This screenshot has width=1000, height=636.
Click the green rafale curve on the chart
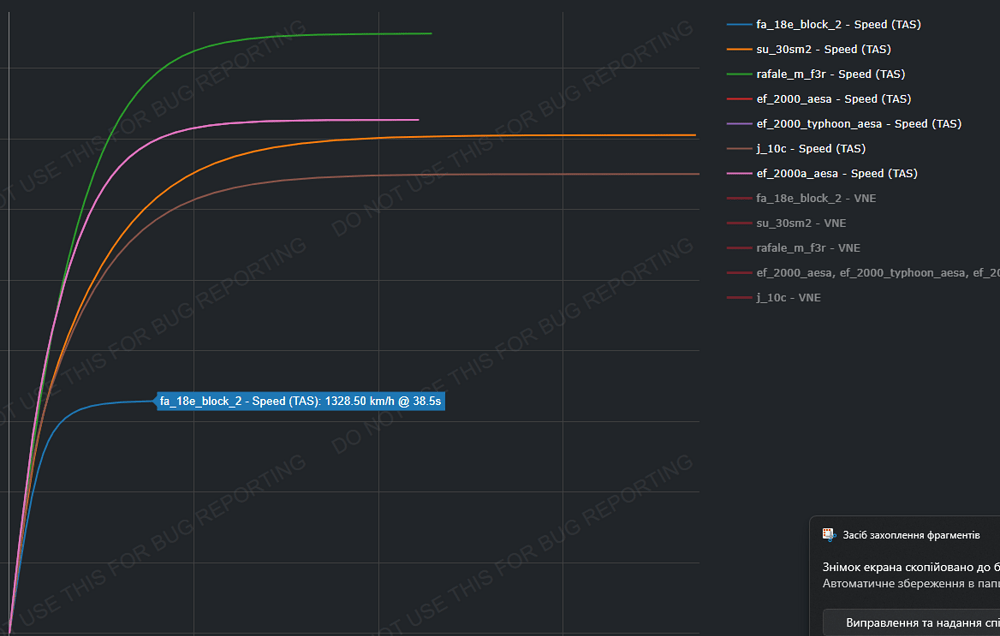pyautogui.click(x=300, y=36)
